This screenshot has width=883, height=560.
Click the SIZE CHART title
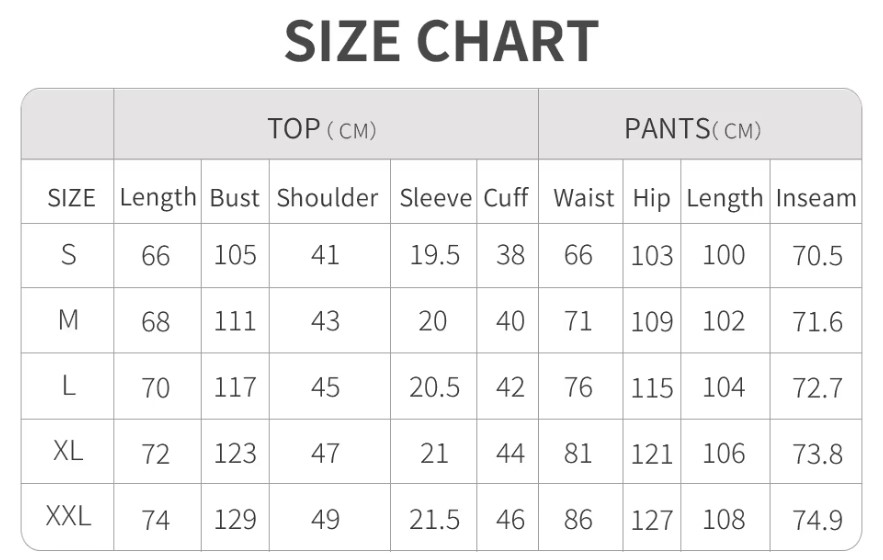pyautogui.click(x=441, y=41)
